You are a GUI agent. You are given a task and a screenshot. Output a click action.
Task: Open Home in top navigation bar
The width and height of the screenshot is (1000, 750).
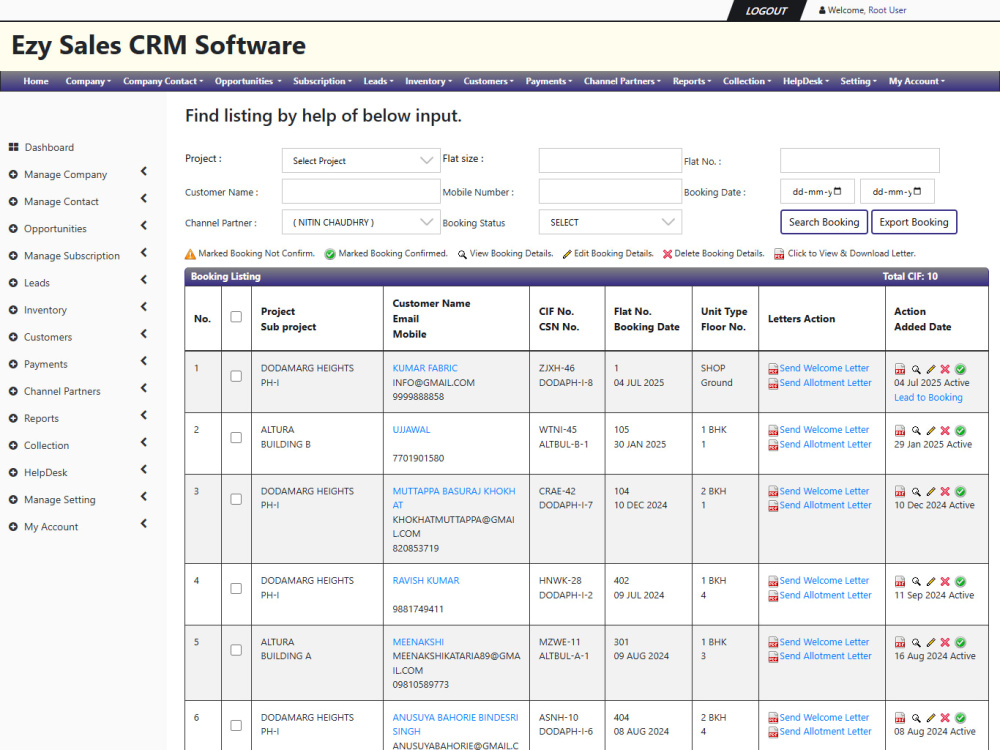click(36, 81)
